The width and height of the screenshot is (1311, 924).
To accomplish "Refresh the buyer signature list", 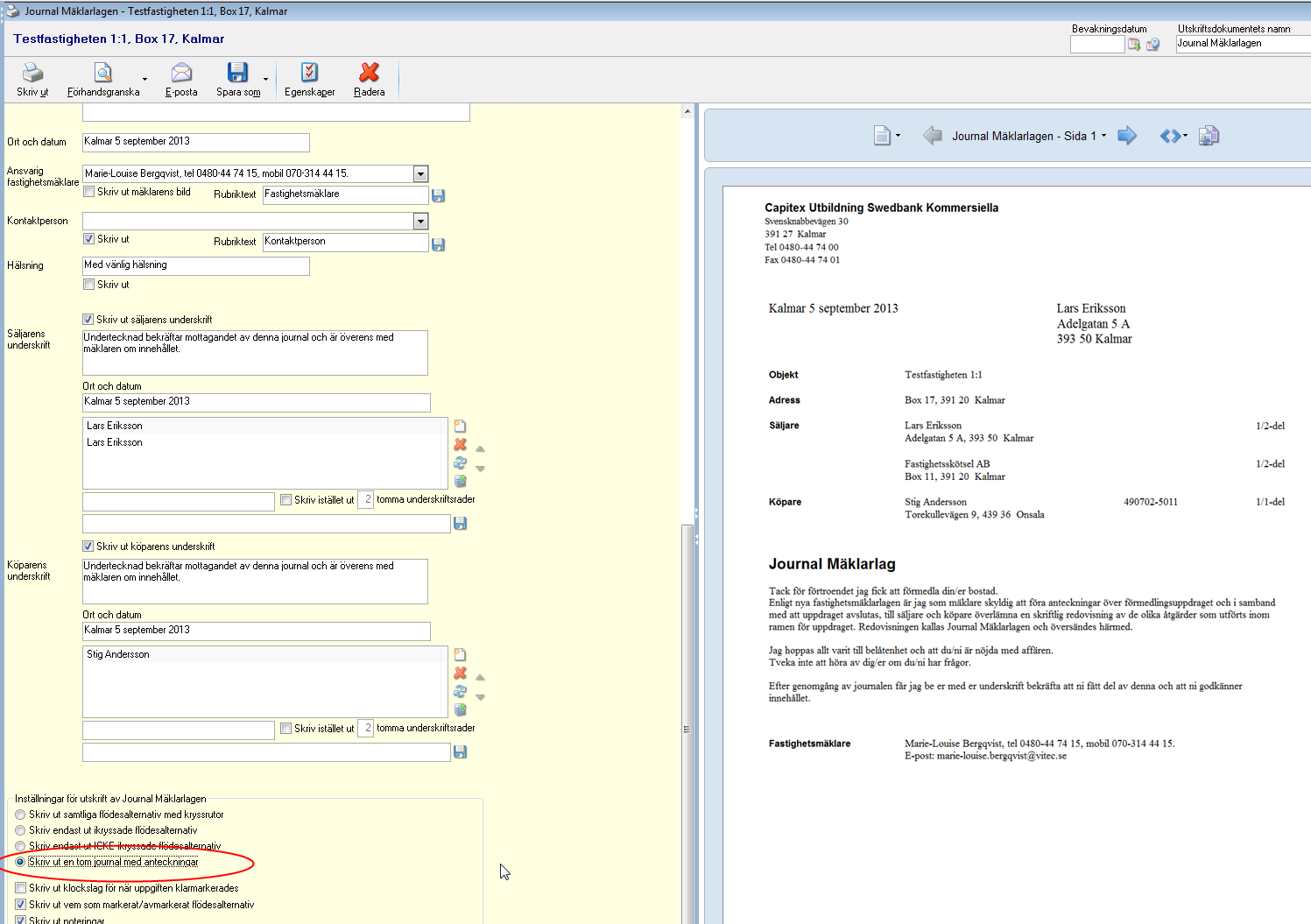I will coord(460,692).
